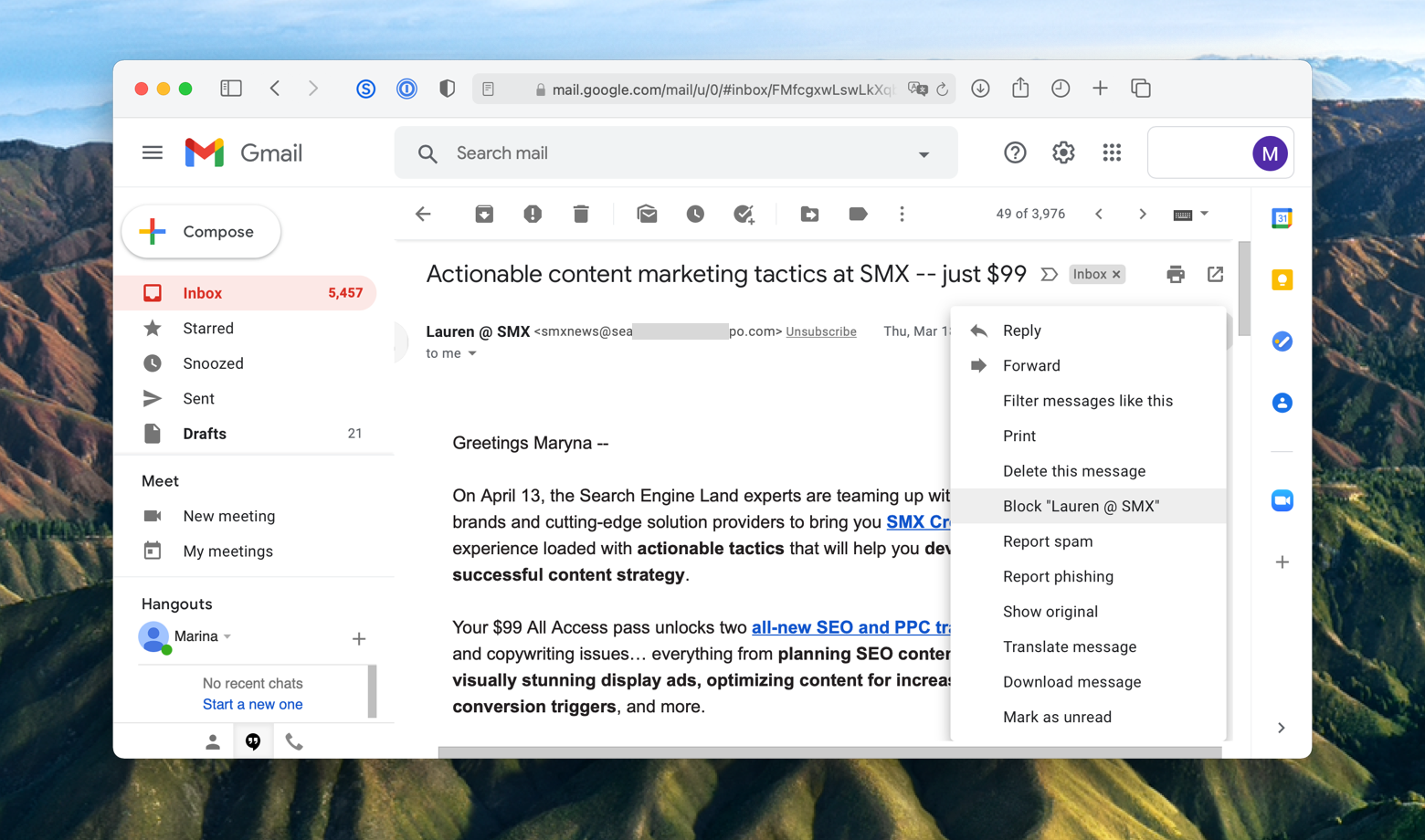The image size is (1425, 840).
Task: Choose Print in the message menu
Action: click(x=1088, y=436)
